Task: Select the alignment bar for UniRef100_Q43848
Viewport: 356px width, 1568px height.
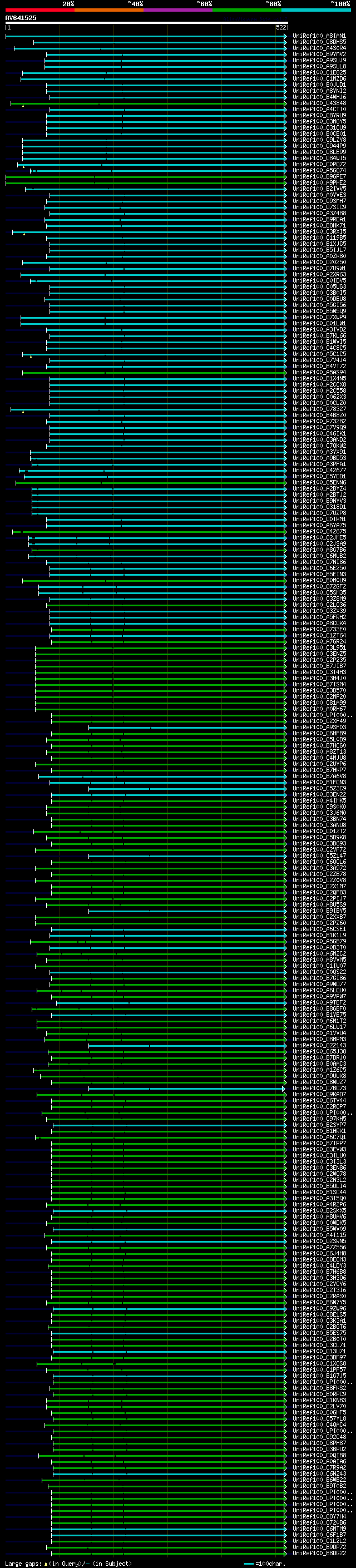Action: click(x=148, y=103)
